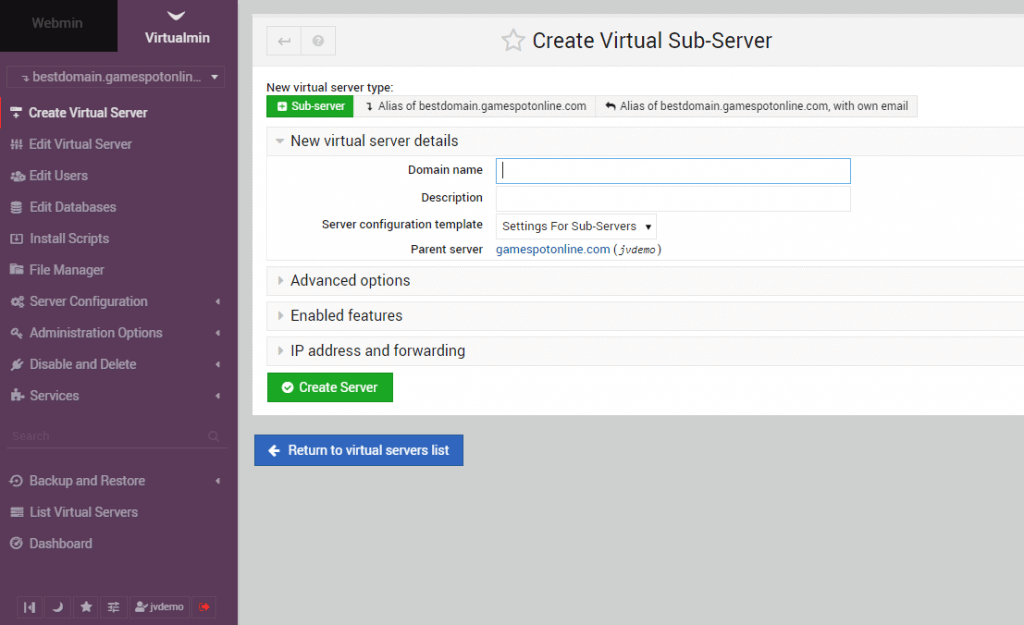This screenshot has height=625, width=1024.
Task: Select the Sub-server type option
Action: point(310,106)
